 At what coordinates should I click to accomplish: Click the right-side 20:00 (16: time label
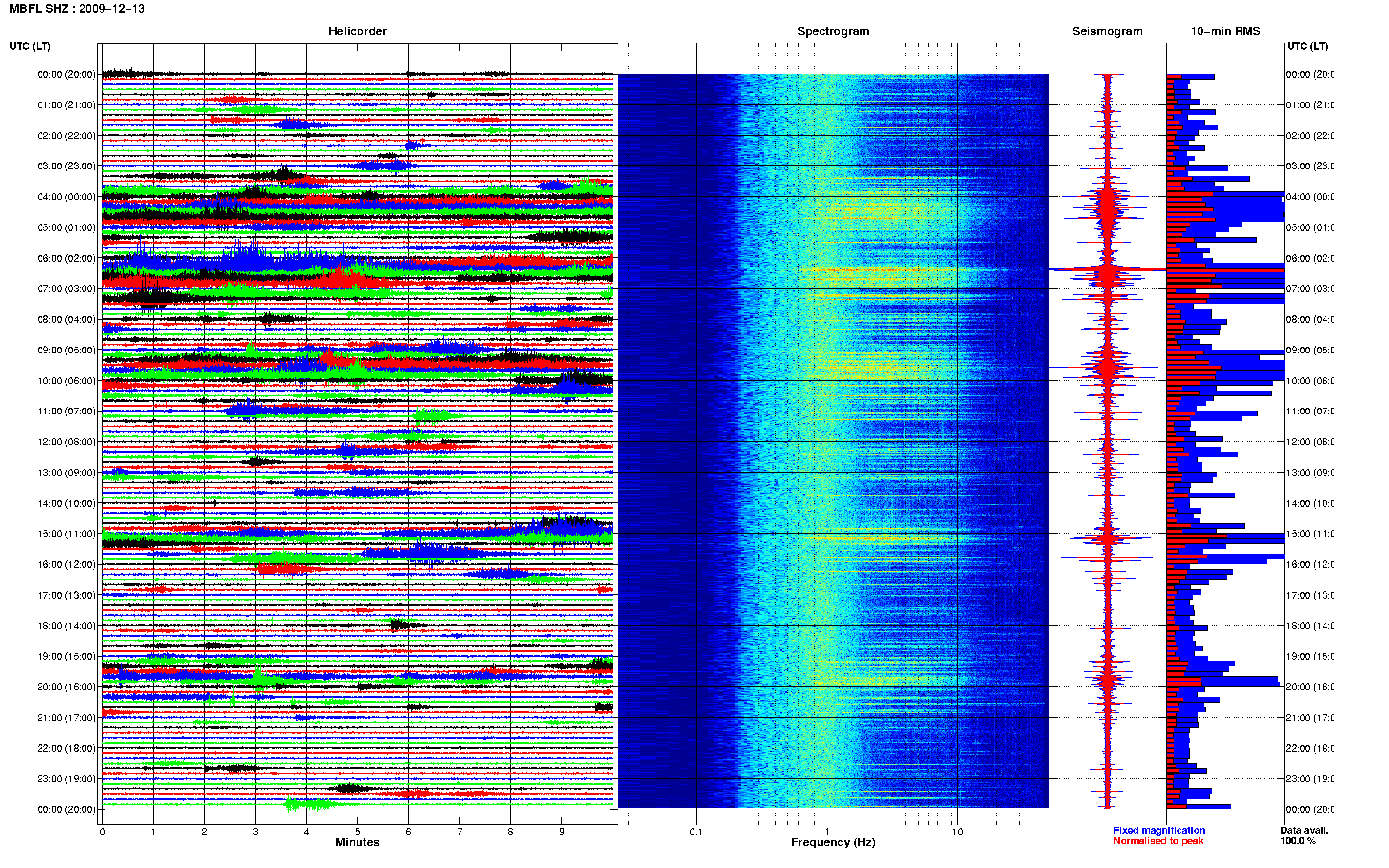tap(1310, 686)
